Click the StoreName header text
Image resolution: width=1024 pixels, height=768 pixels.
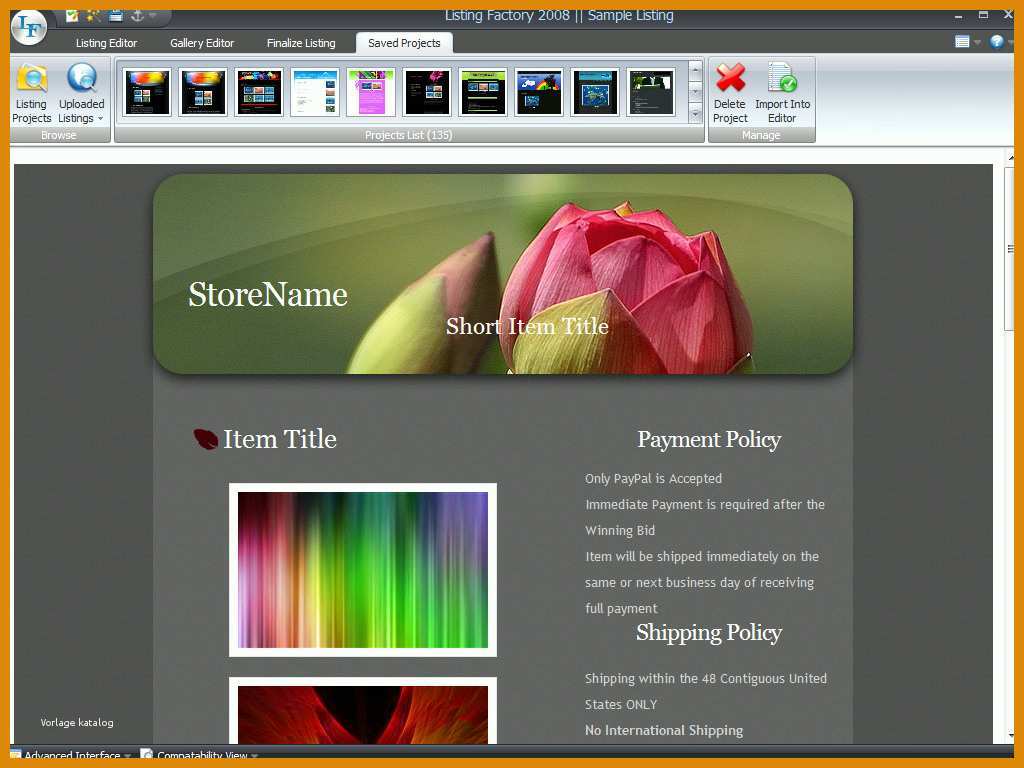pos(268,295)
